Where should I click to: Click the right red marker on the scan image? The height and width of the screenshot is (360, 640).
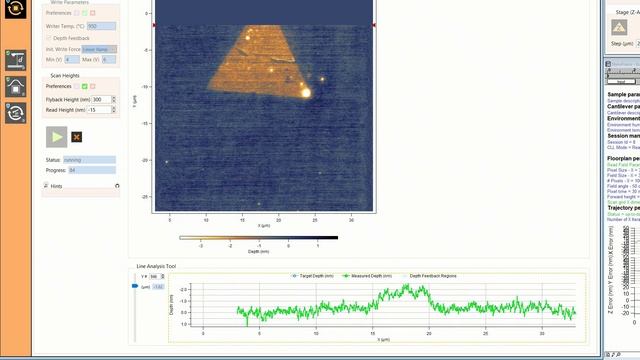pyautogui.click(x=374, y=25)
